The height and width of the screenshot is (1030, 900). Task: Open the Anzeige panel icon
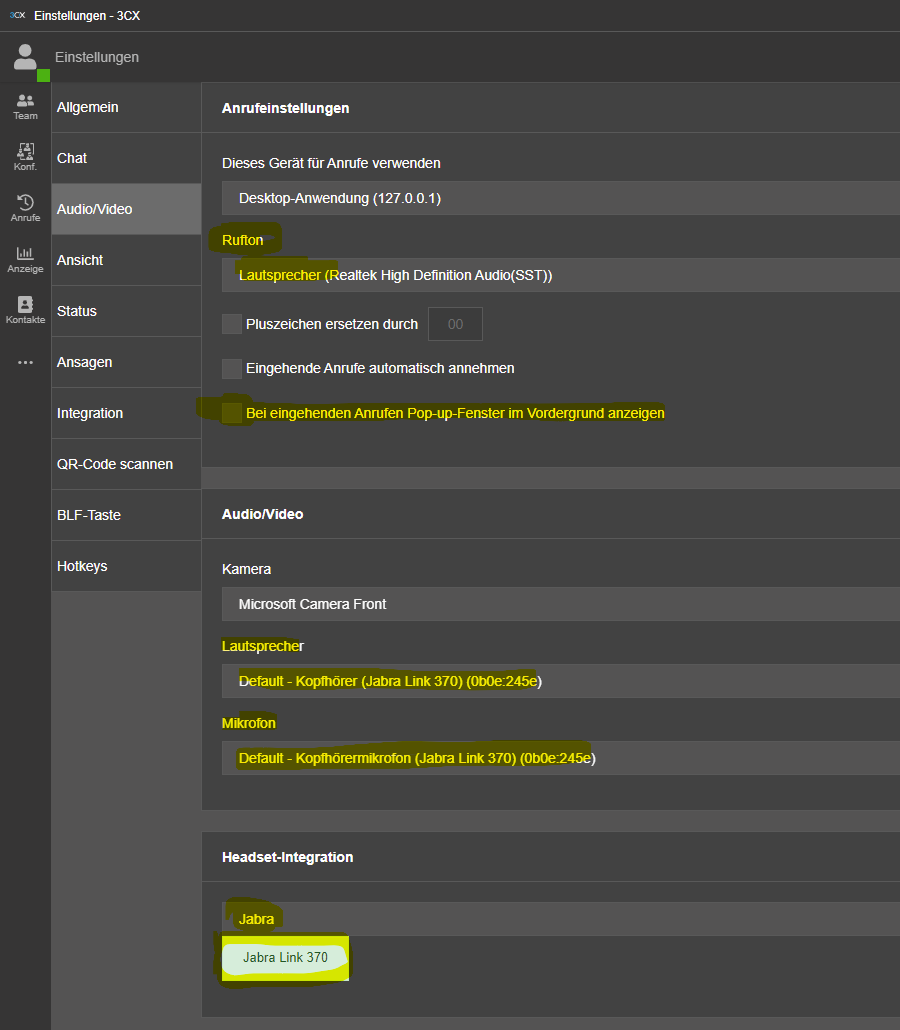[25, 259]
